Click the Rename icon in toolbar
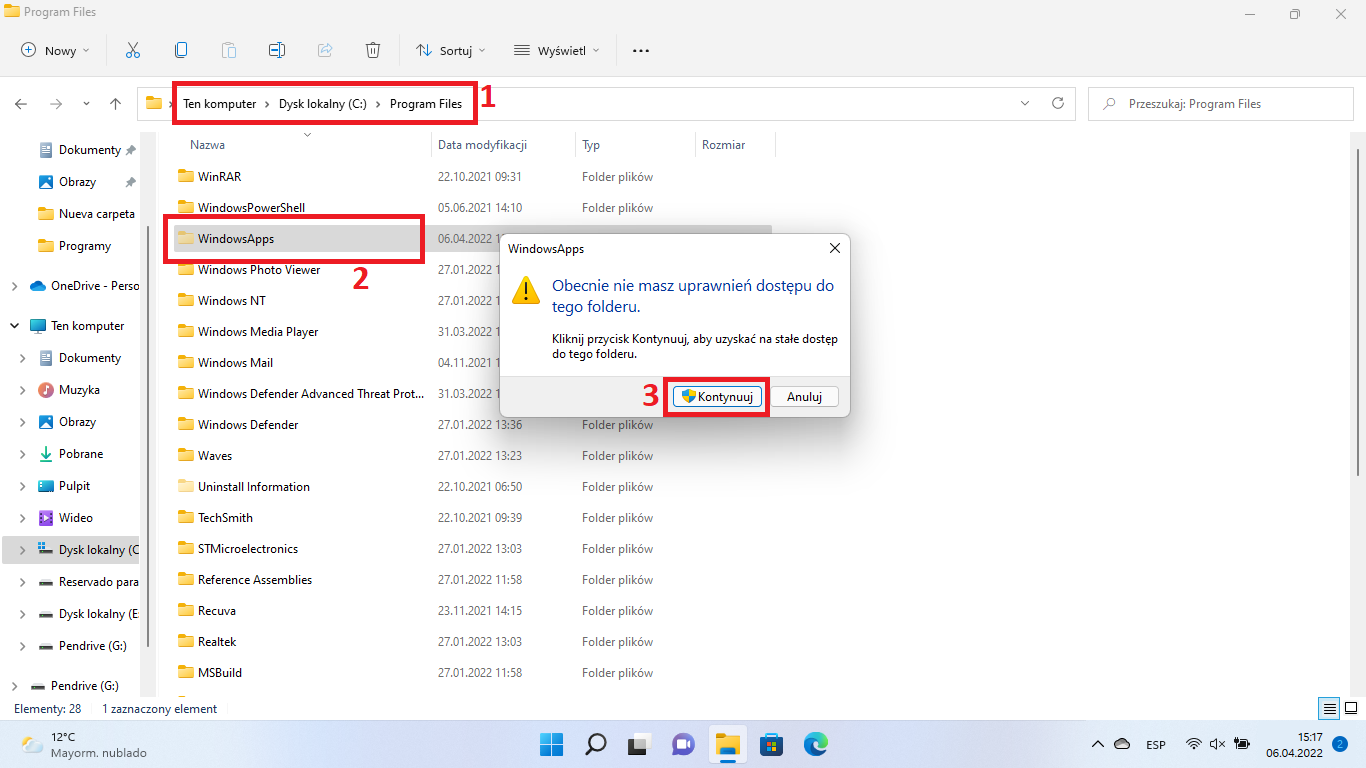Viewport: 1366px width, 768px height. coord(277,50)
